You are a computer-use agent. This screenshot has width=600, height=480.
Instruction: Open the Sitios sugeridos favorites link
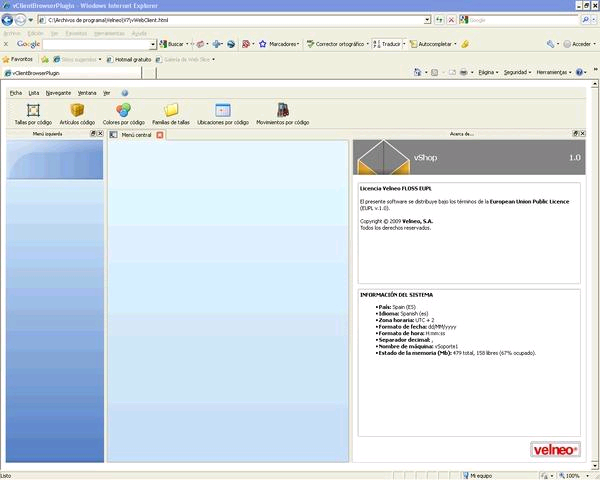tap(77, 59)
